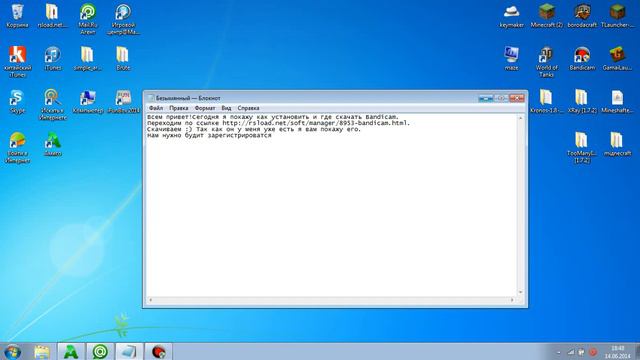The width and height of the screenshot is (640, 360).
Task: Launch the Skype desktop shortcut
Action: pos(17,101)
